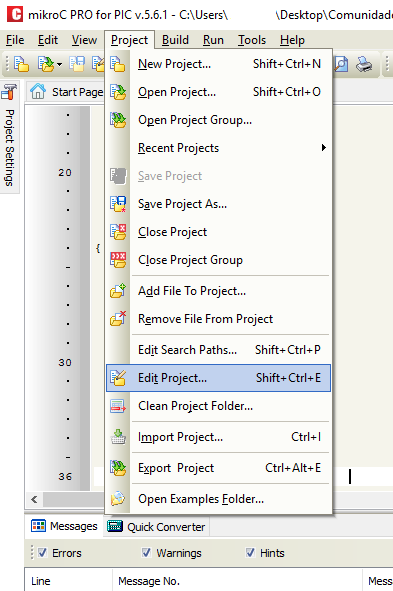Click the Save Project As menu icon
393x591 pixels.
pos(118,204)
